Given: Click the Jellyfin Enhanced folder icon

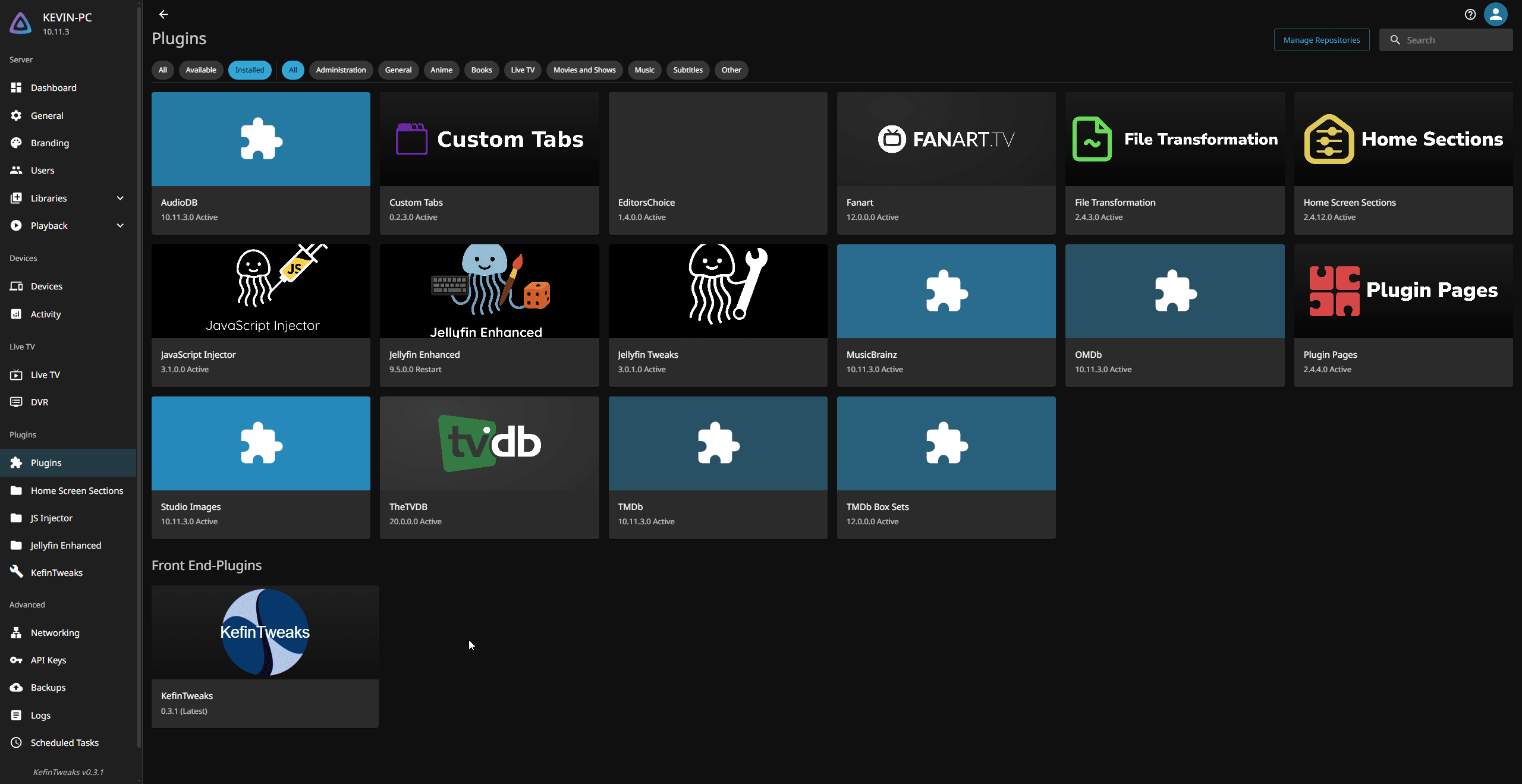Looking at the screenshot, I should [16, 545].
